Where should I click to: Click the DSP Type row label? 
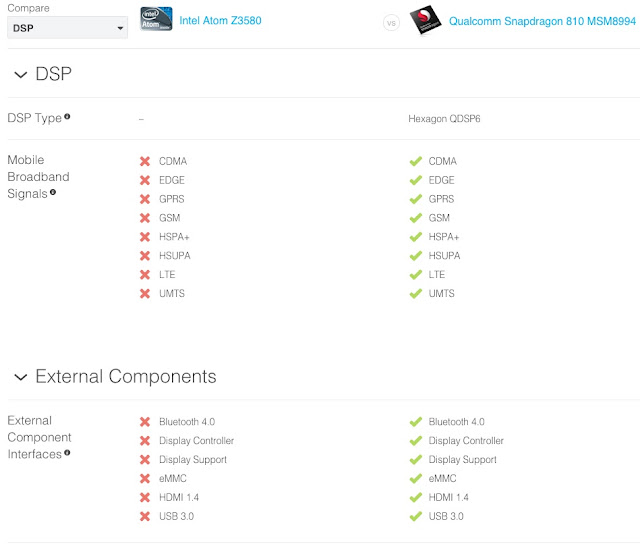[35, 118]
